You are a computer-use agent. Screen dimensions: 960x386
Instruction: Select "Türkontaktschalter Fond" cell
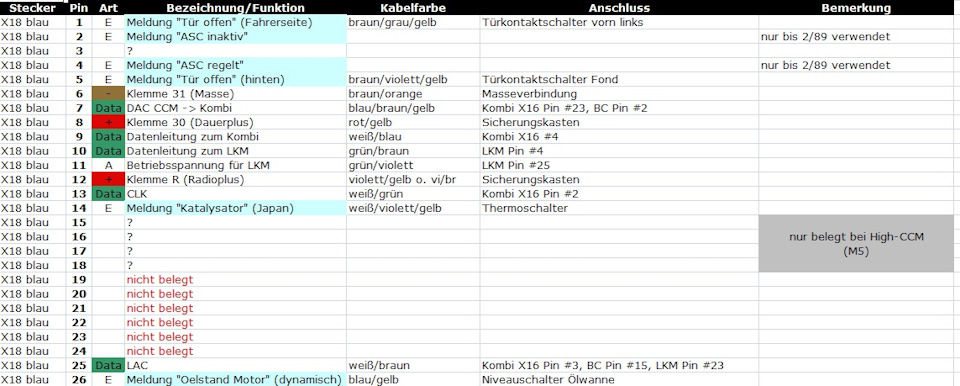(619, 80)
